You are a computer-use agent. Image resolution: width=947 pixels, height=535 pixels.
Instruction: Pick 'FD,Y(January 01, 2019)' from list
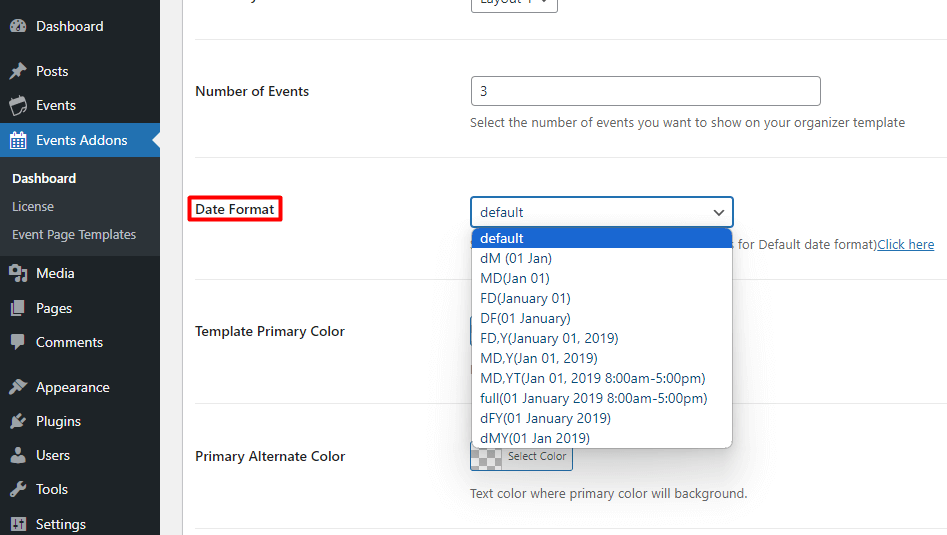(549, 338)
